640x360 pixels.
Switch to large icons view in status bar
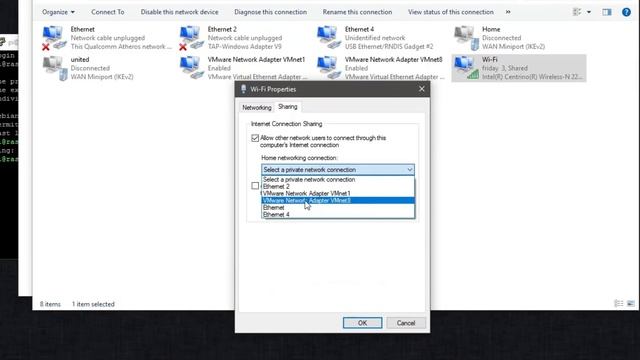(x=631, y=303)
